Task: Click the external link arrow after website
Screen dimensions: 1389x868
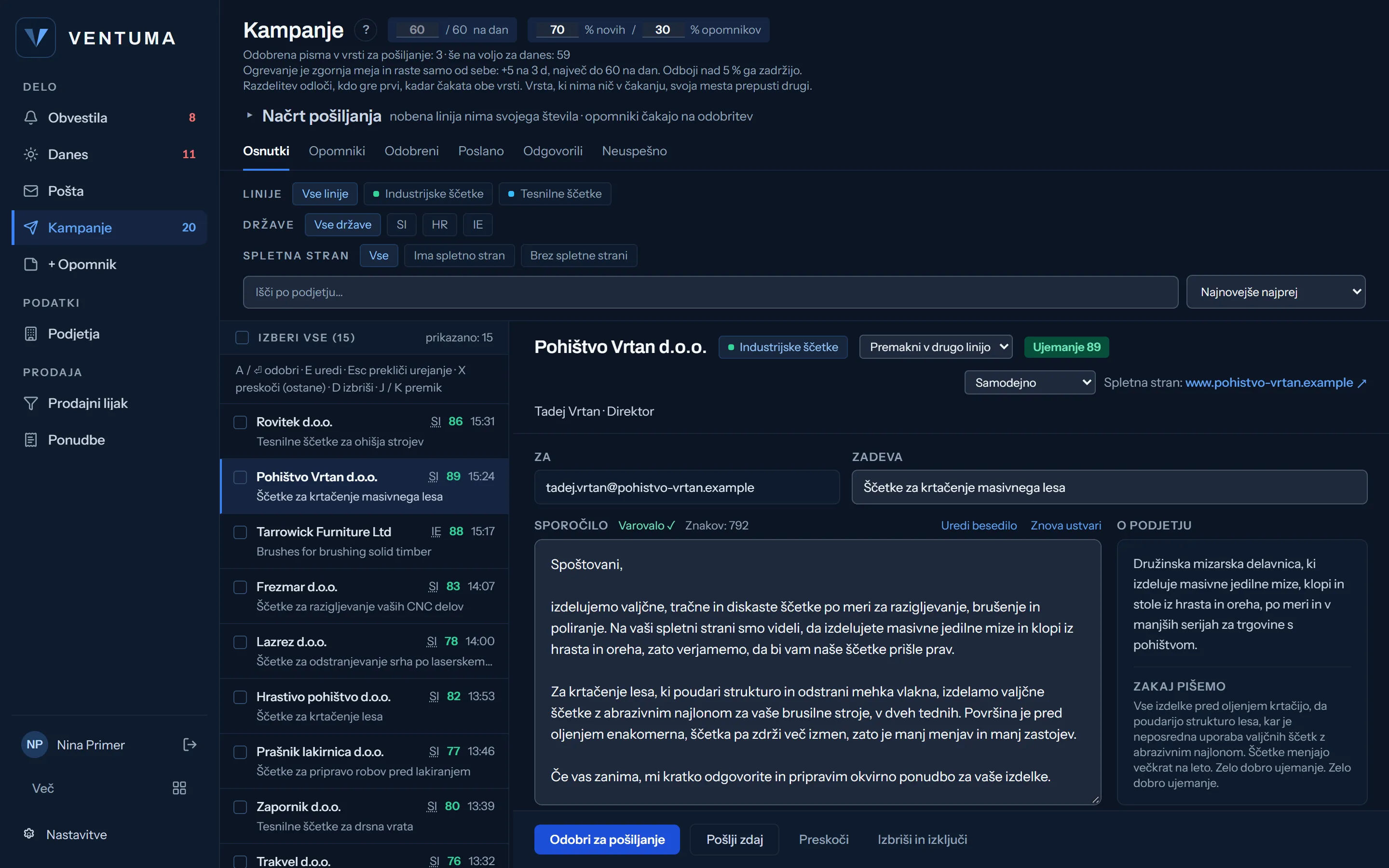Action: click(1362, 383)
